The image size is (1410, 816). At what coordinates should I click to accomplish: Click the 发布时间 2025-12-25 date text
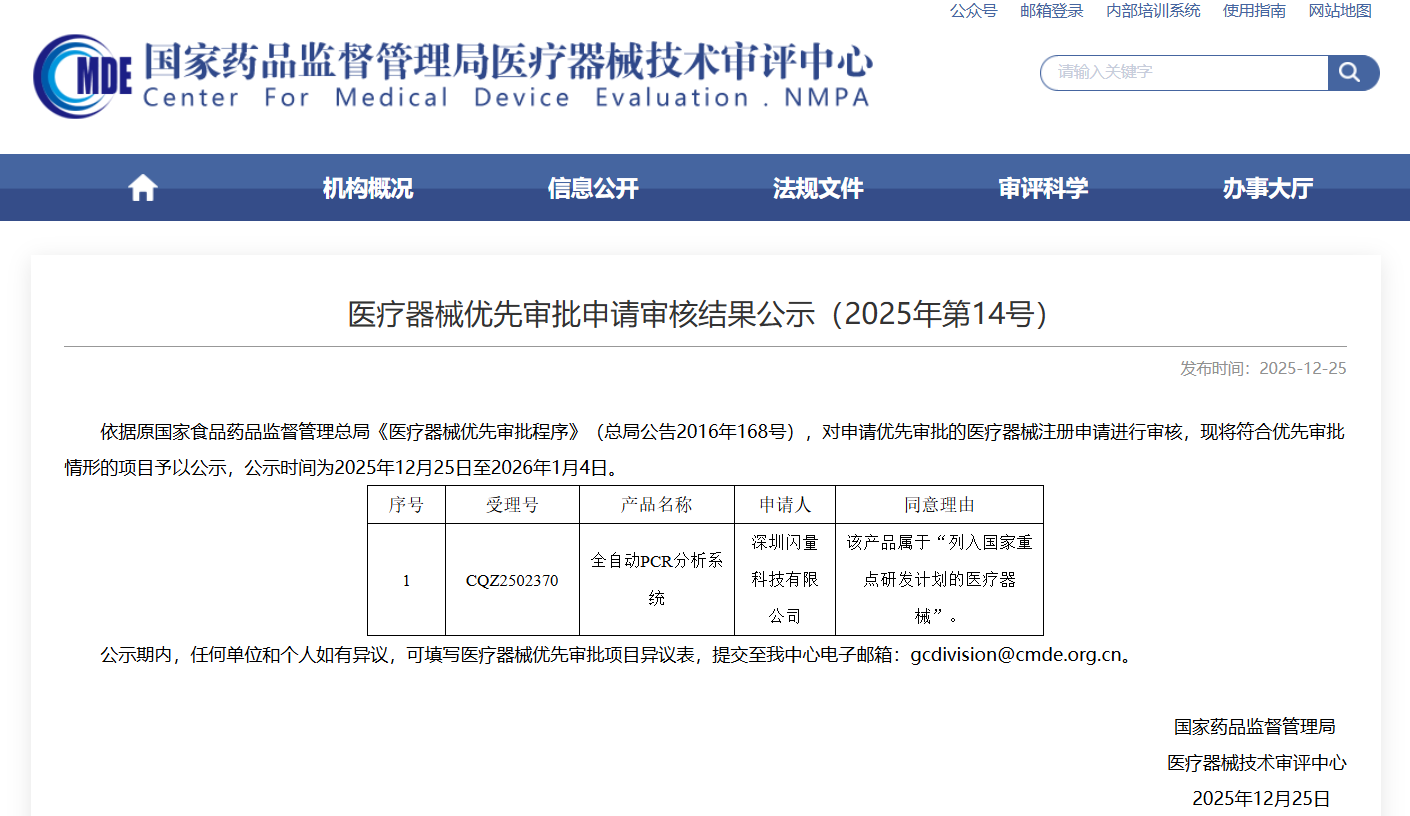coord(1263,369)
